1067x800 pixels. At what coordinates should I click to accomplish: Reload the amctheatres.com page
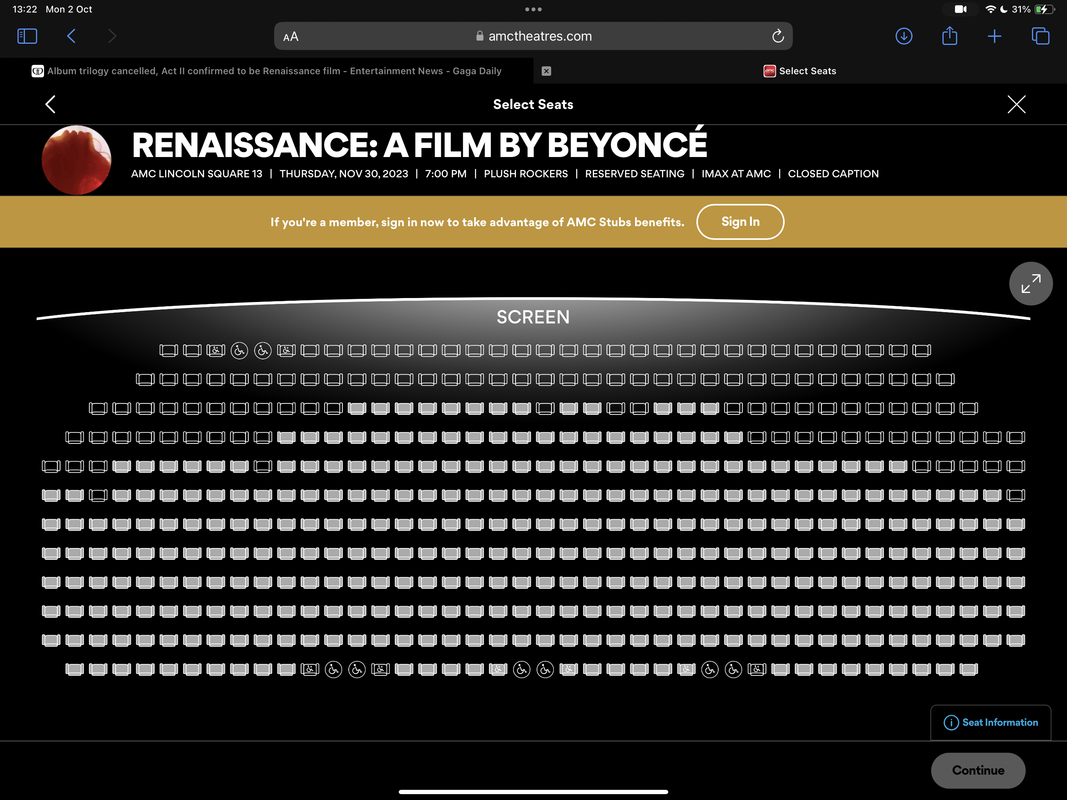[778, 36]
